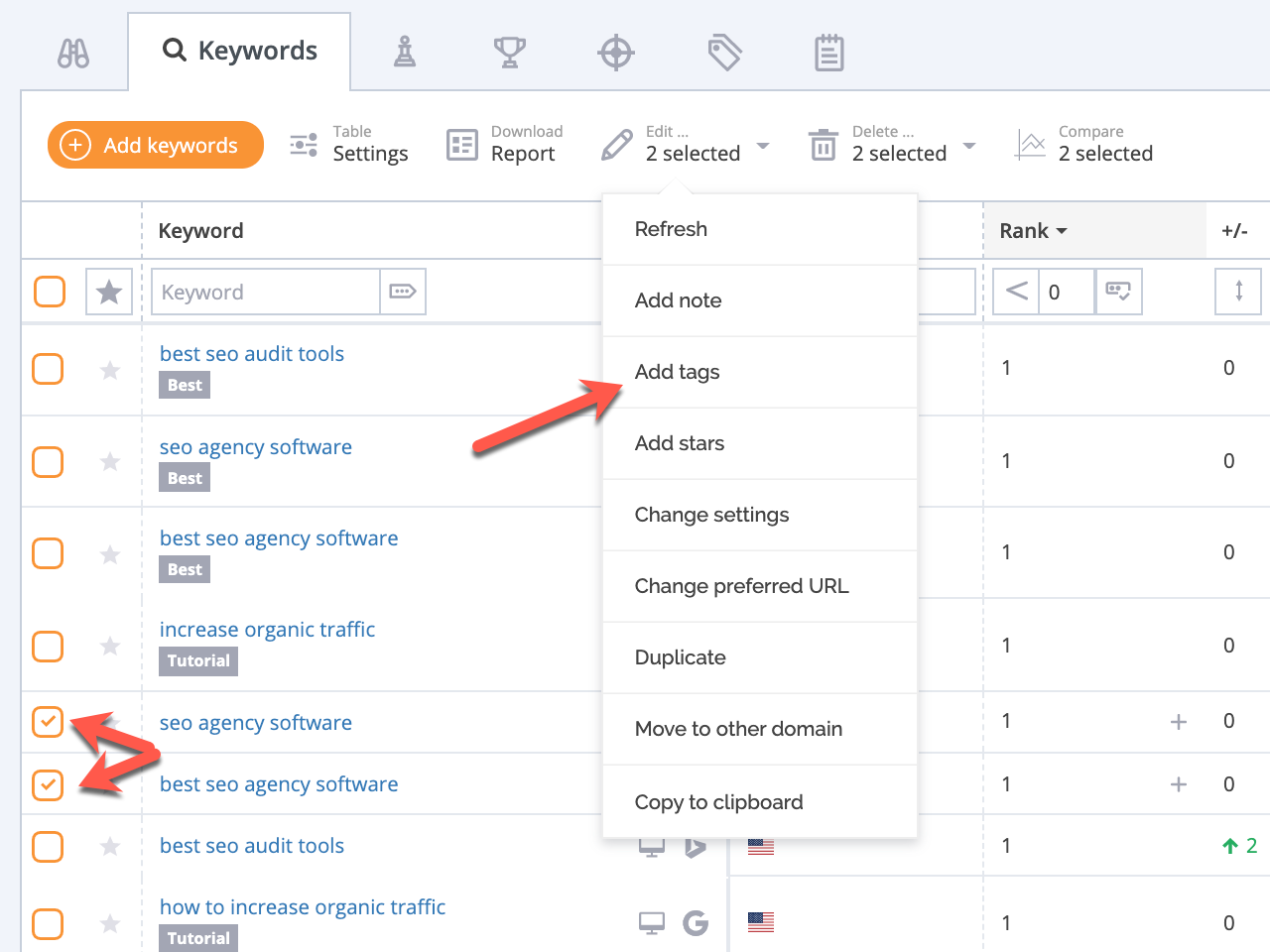Open Table Settings
This screenshot has width=1270, height=952.
tap(350, 145)
